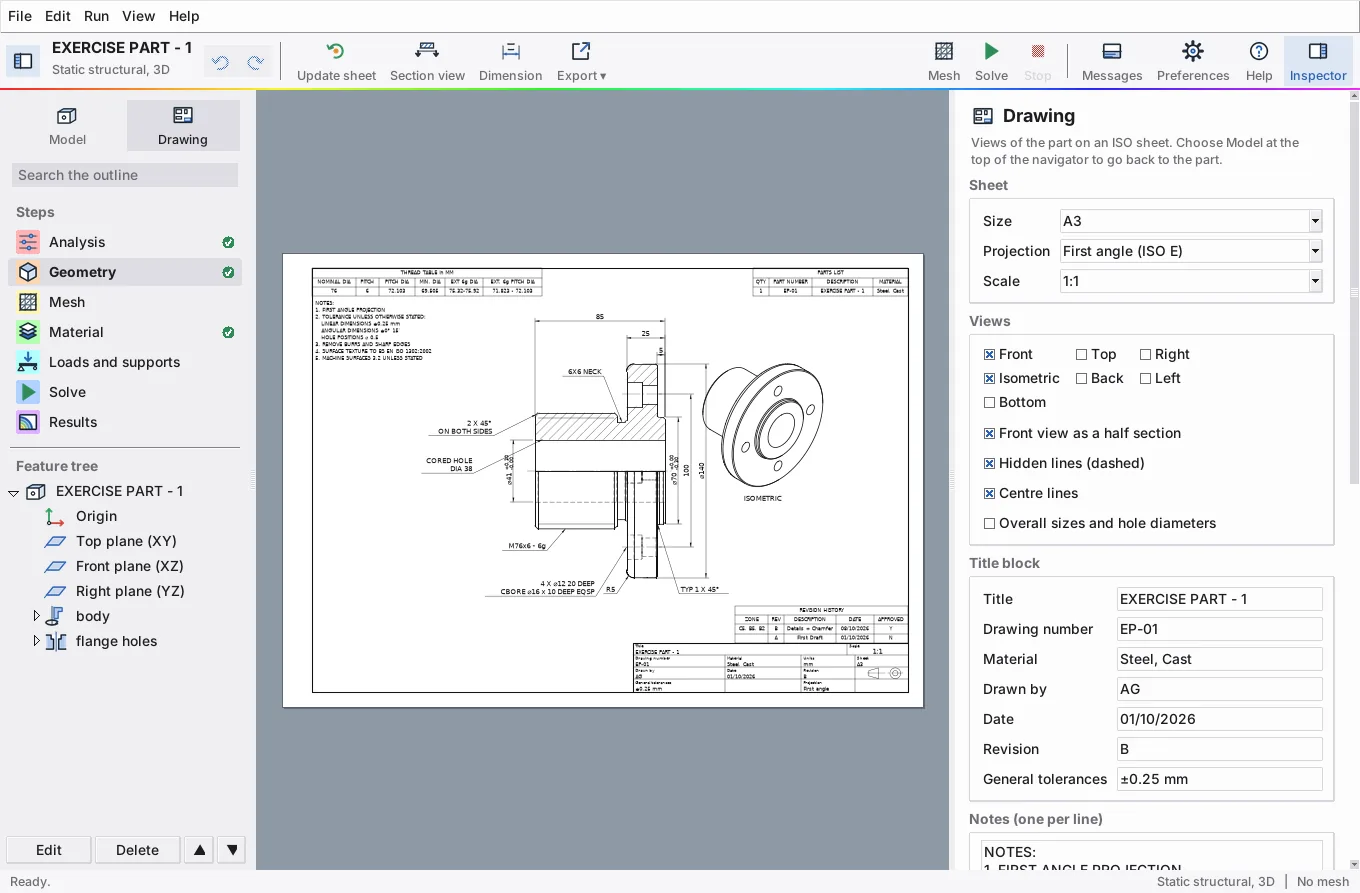Enable the Top view checkbox
This screenshot has width=1360, height=893.
click(x=1081, y=354)
